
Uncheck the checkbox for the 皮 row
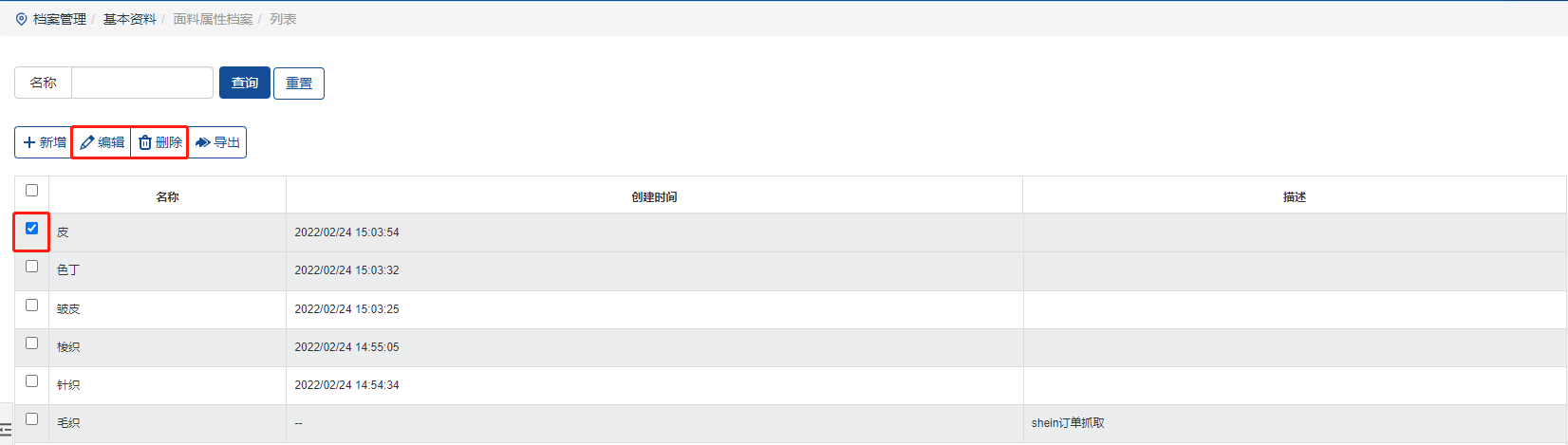pyautogui.click(x=31, y=228)
